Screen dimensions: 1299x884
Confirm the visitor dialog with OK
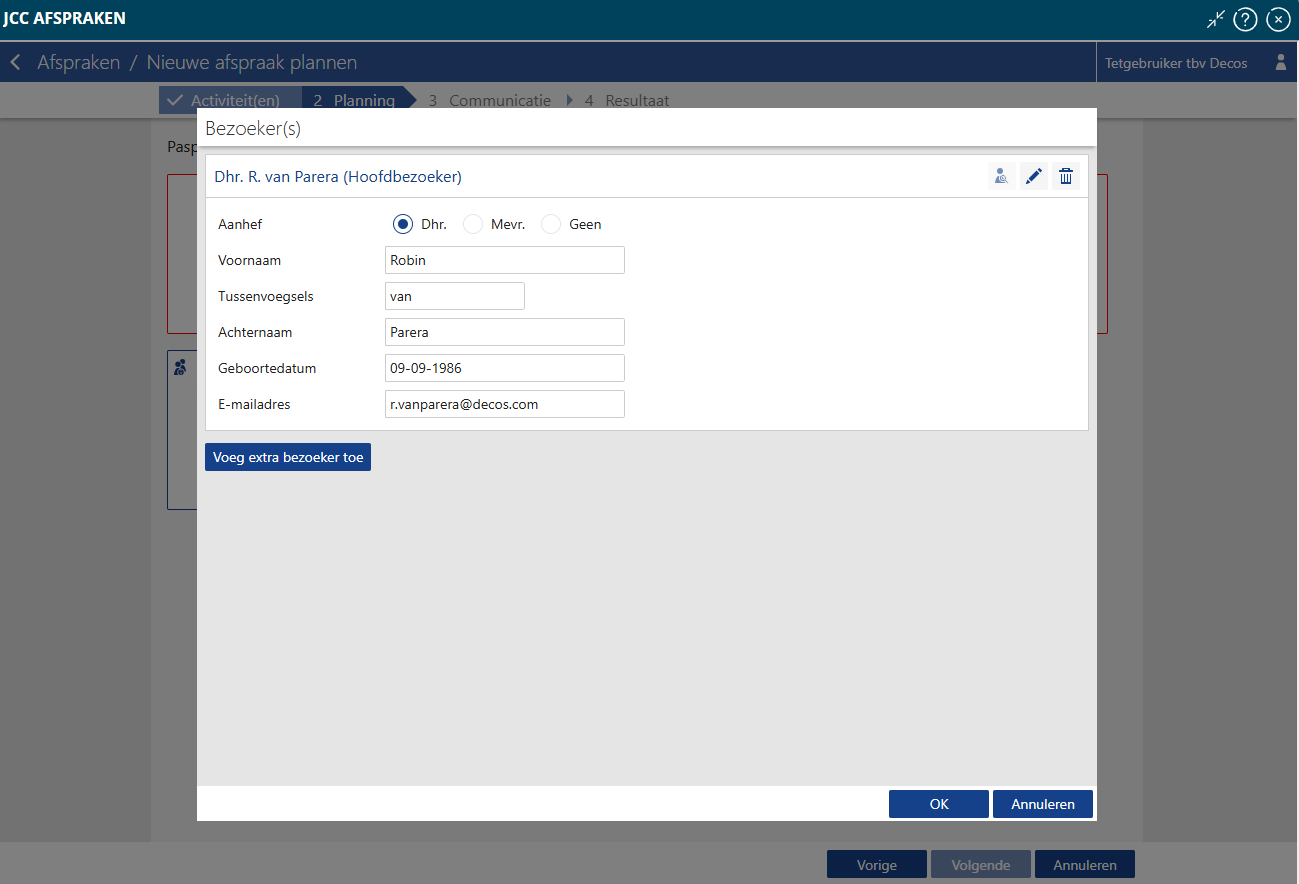coord(938,804)
